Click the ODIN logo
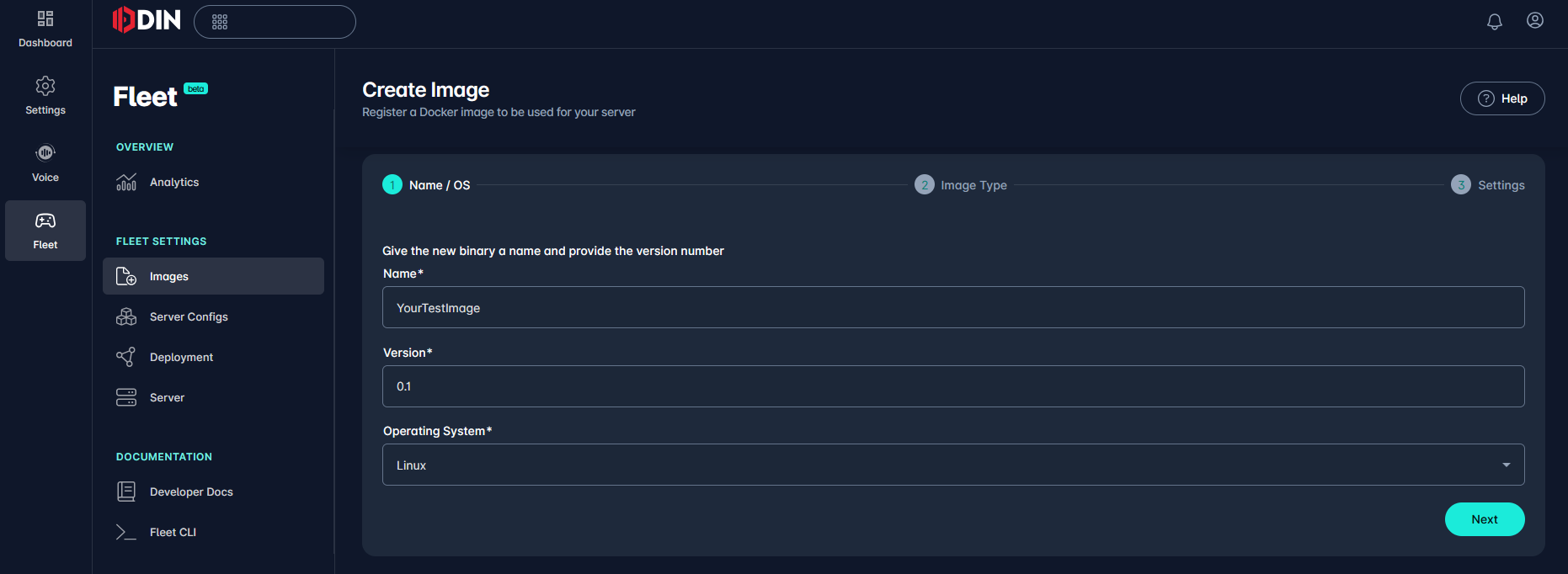 [x=147, y=20]
